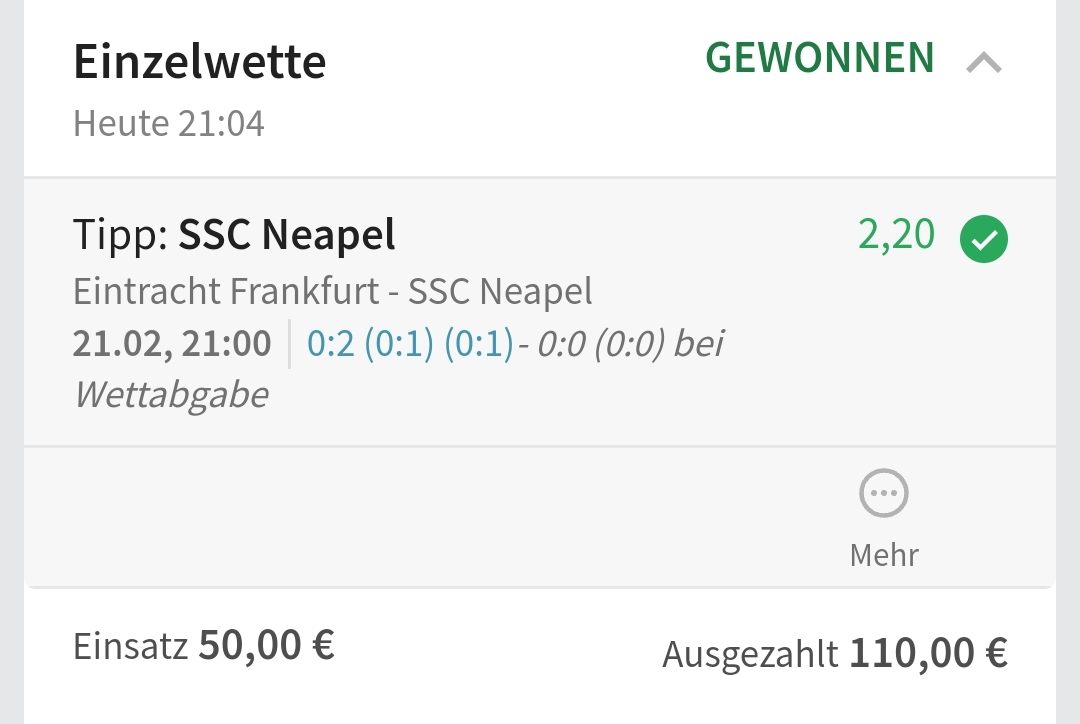This screenshot has width=1080, height=724.
Task: Click the green checkmark beside odds 2,20
Action: tap(984, 240)
